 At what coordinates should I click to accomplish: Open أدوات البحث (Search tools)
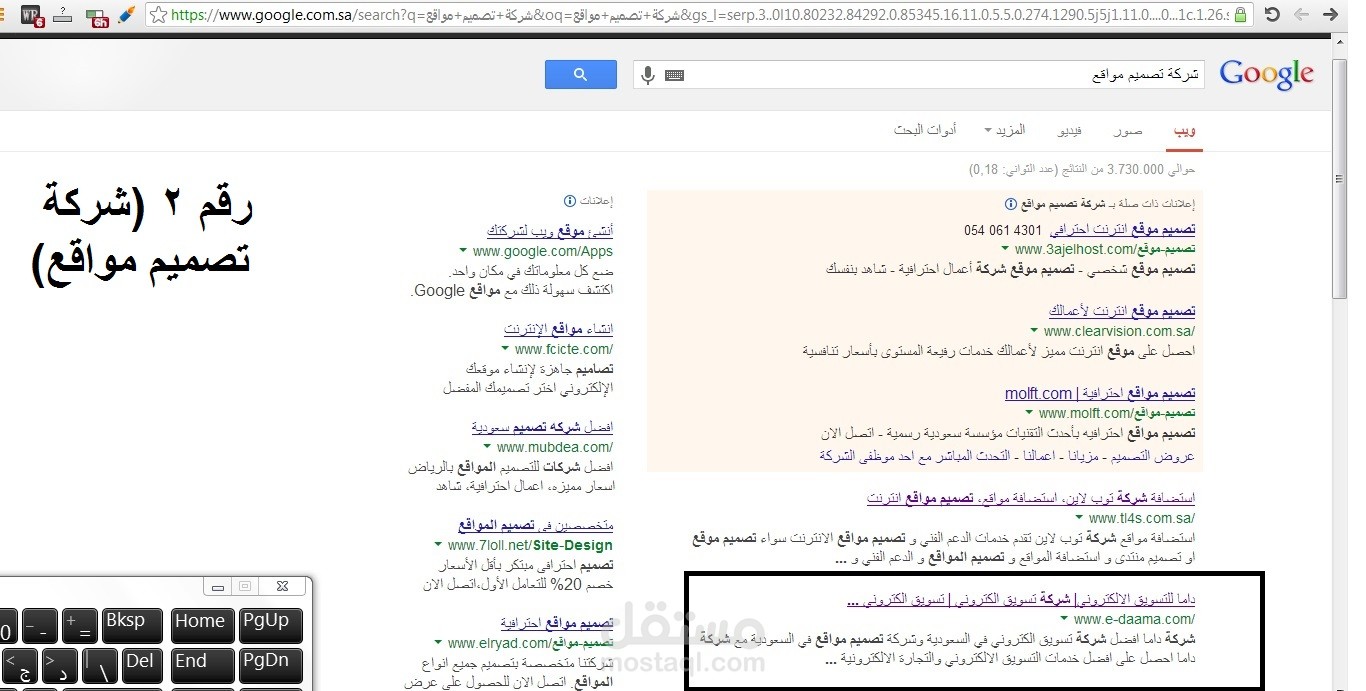coord(925,131)
